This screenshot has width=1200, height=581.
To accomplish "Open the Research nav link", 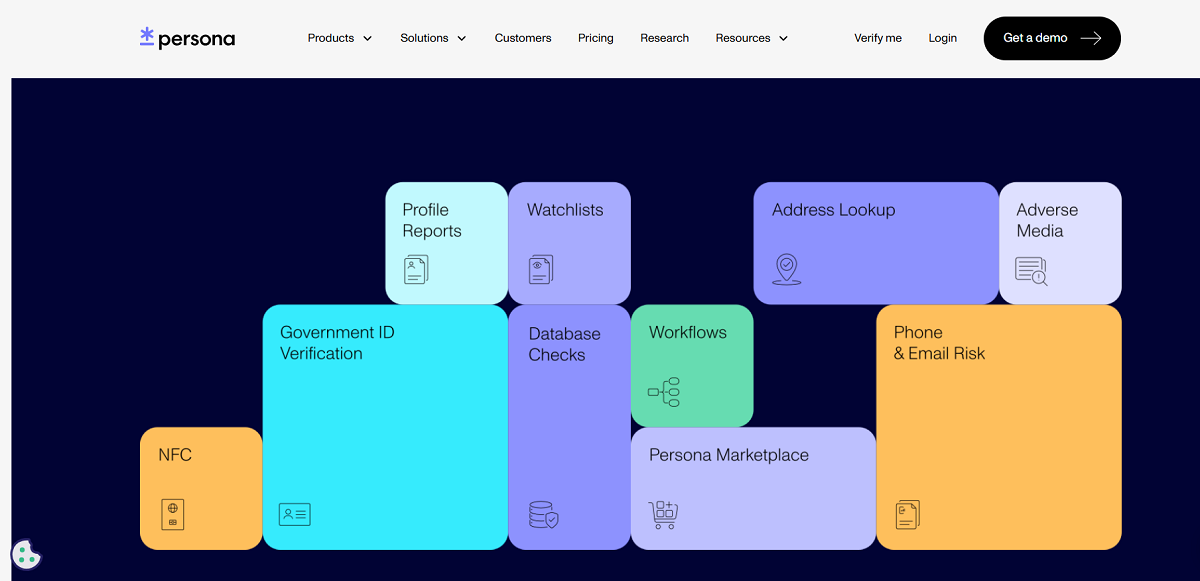I will click(x=665, y=38).
